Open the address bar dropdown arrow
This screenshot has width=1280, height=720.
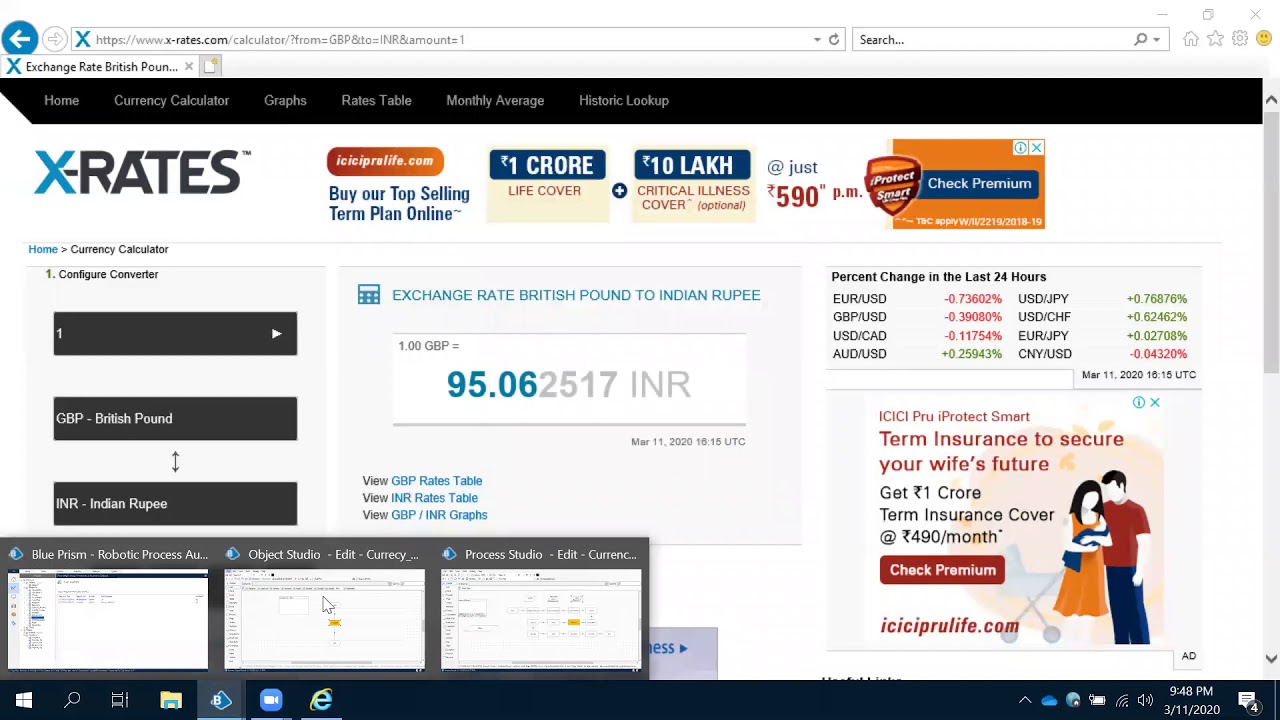click(817, 40)
